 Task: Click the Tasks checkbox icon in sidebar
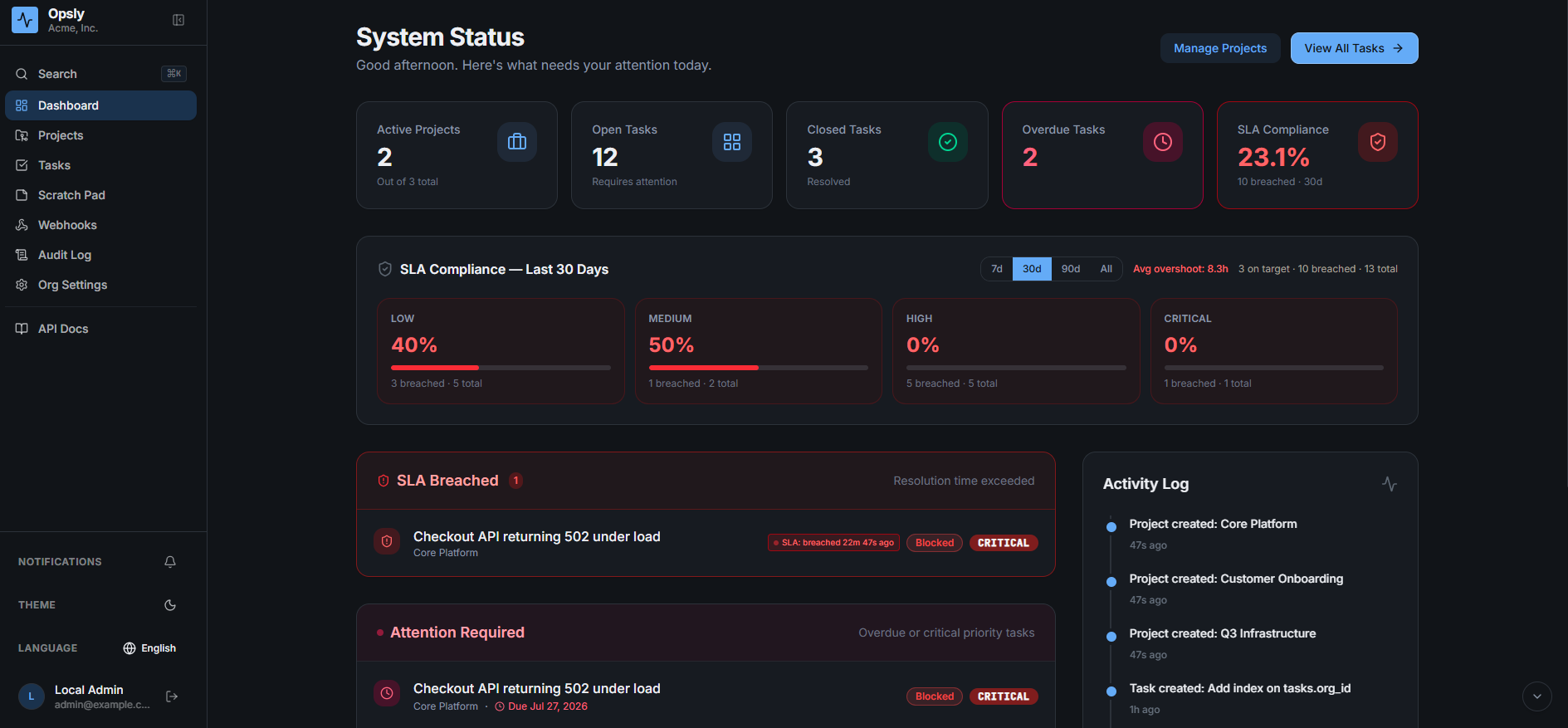click(22, 165)
